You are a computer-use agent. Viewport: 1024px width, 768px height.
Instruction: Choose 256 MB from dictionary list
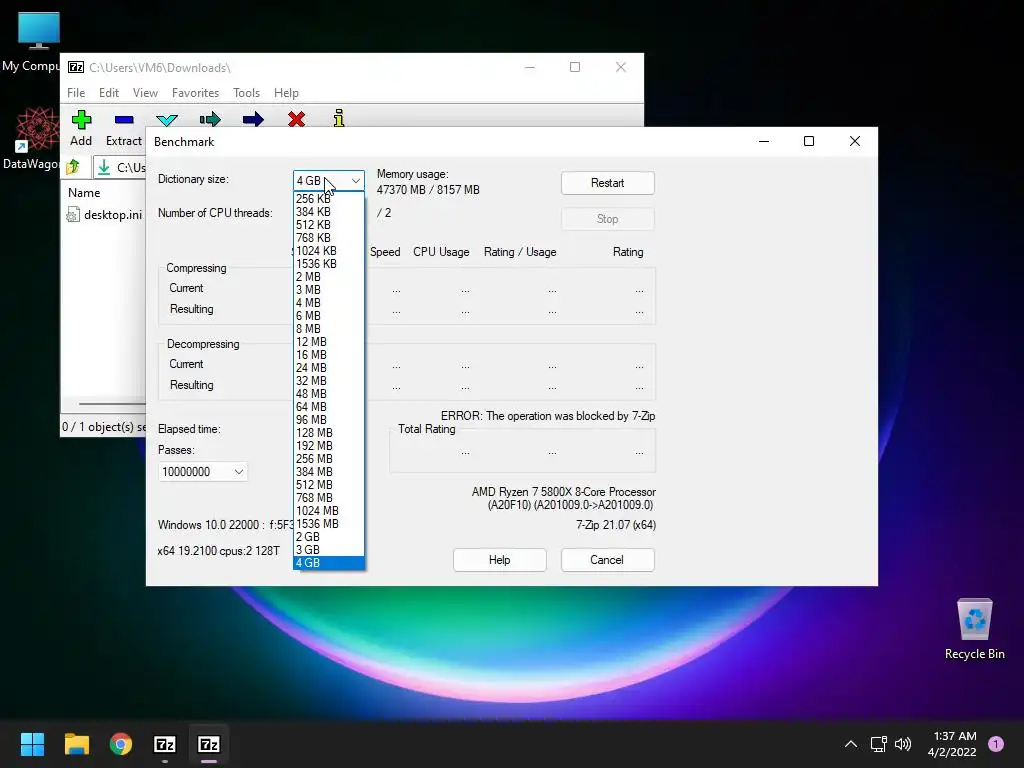pyautogui.click(x=328, y=458)
